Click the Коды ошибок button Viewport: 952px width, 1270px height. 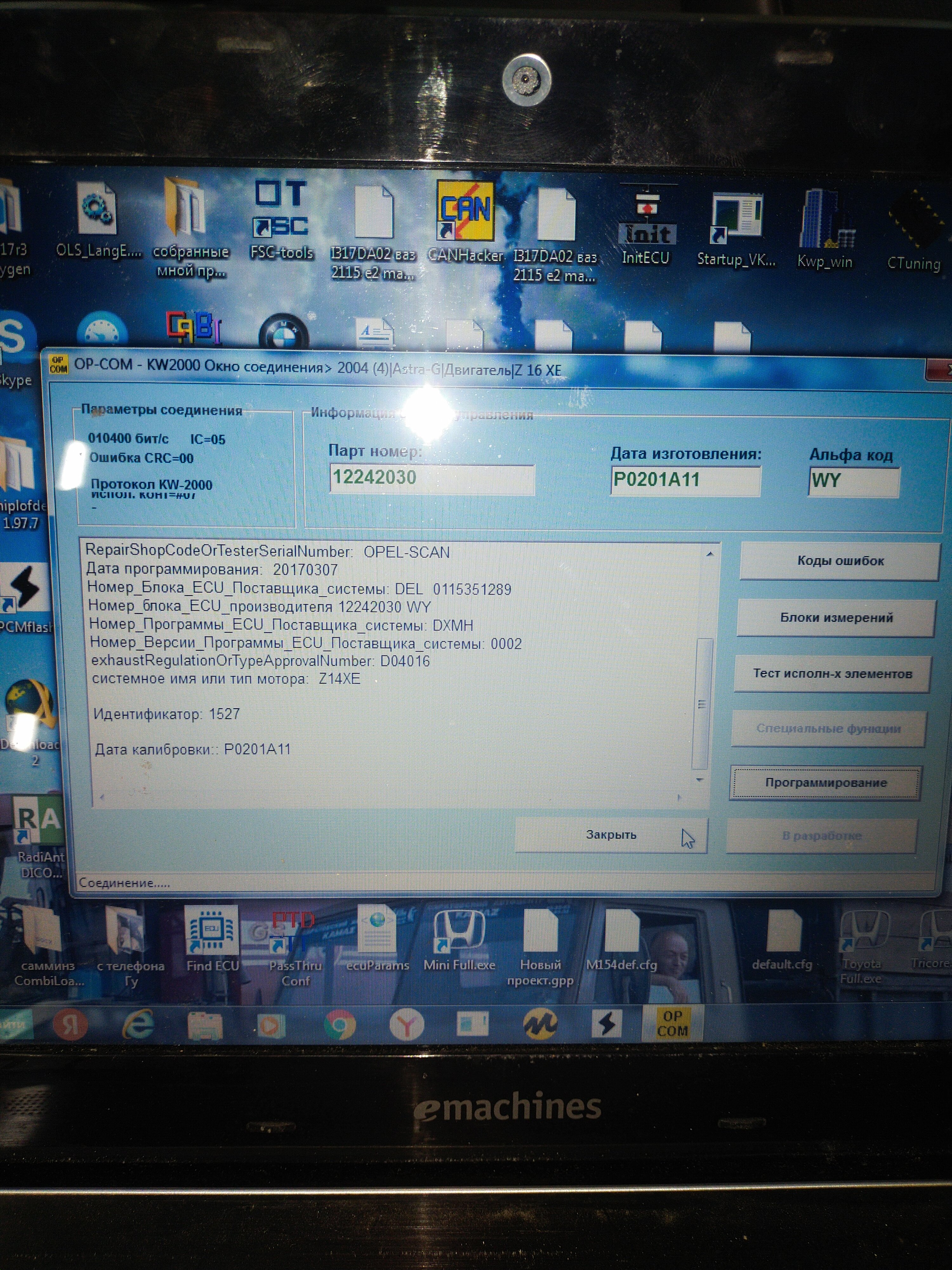click(x=840, y=561)
